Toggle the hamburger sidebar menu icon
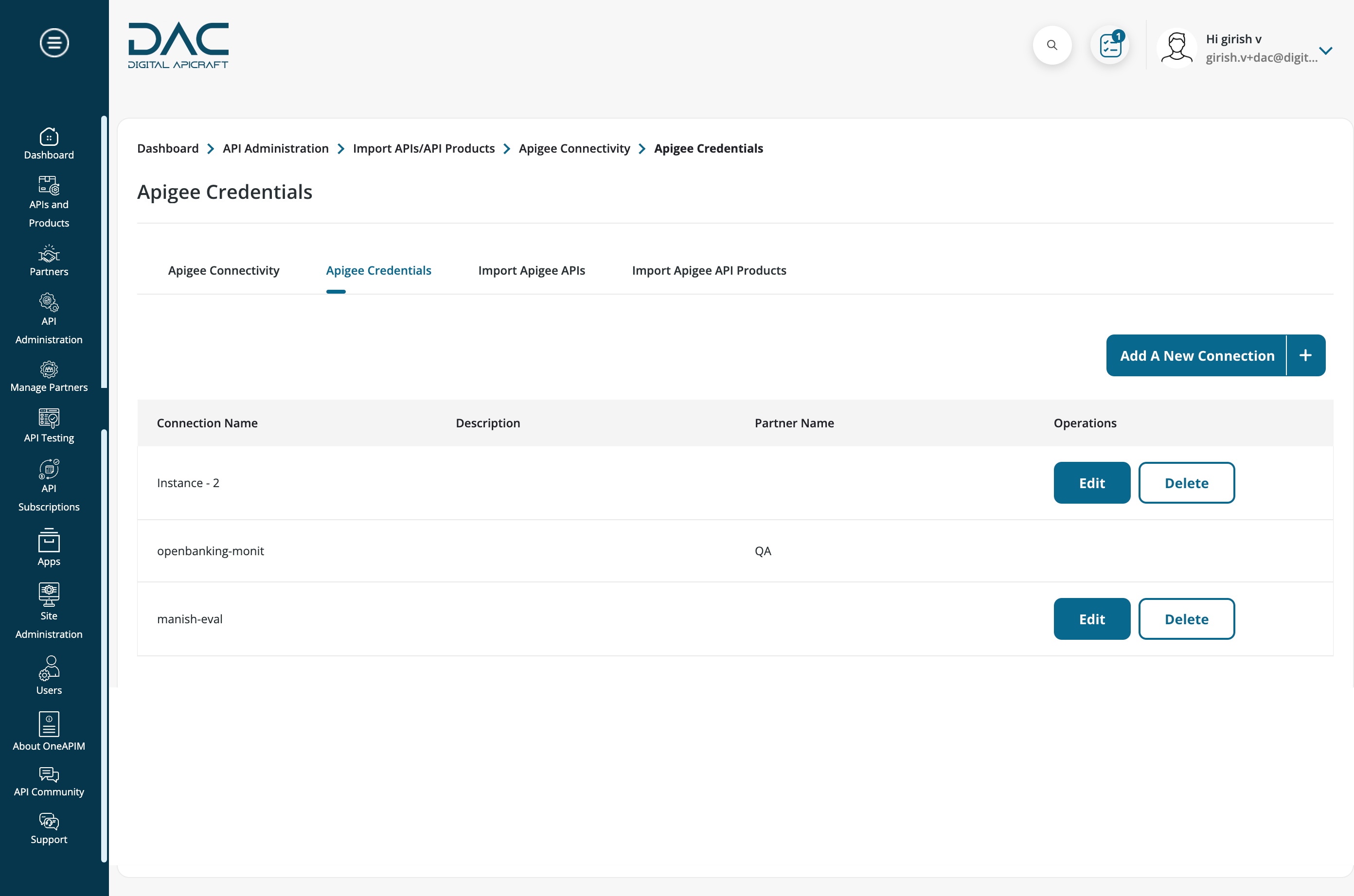 click(x=54, y=43)
